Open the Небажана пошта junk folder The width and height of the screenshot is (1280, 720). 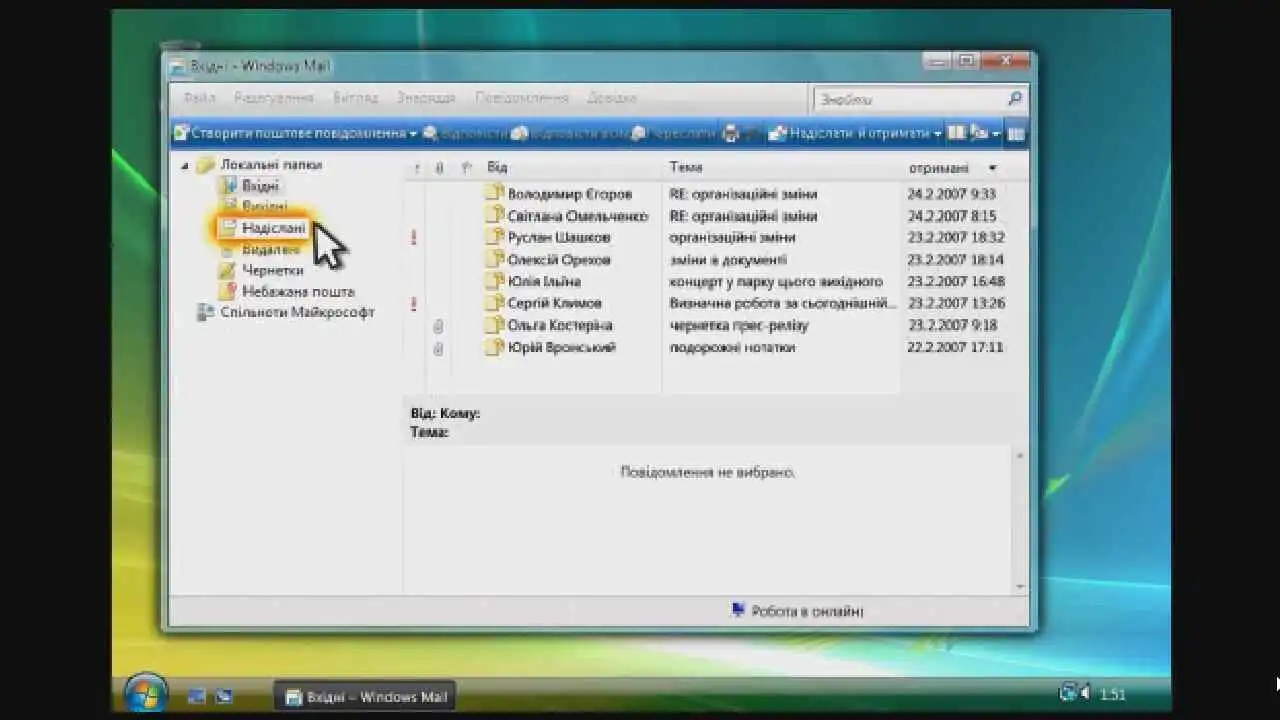coord(298,291)
